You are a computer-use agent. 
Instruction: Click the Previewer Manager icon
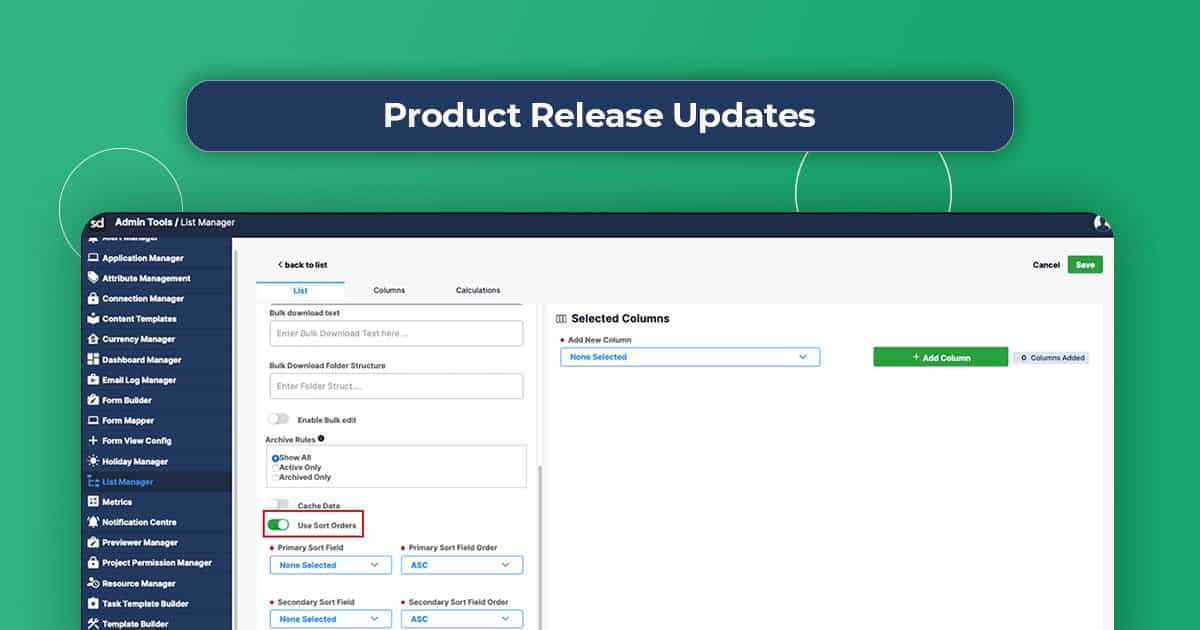[x=93, y=542]
